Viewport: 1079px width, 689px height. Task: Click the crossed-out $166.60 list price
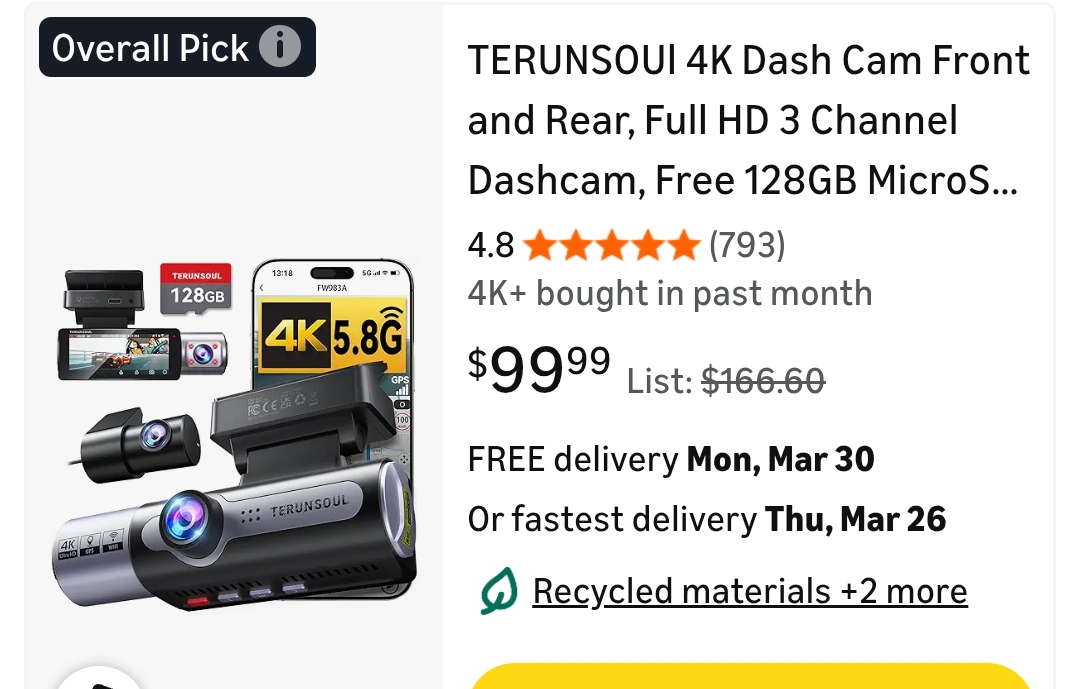[763, 380]
